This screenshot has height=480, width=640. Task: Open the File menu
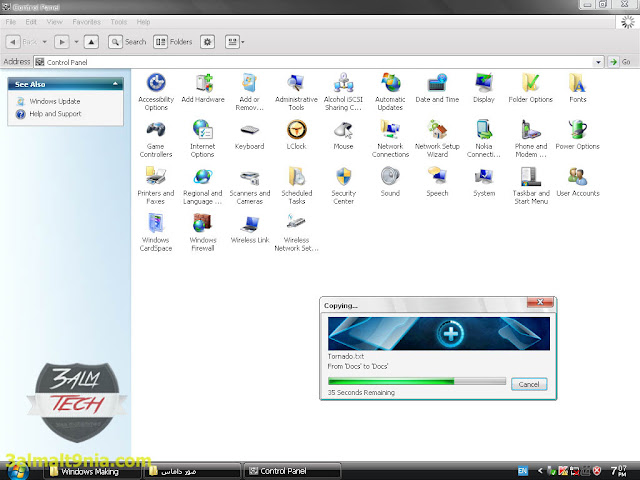click(11, 22)
